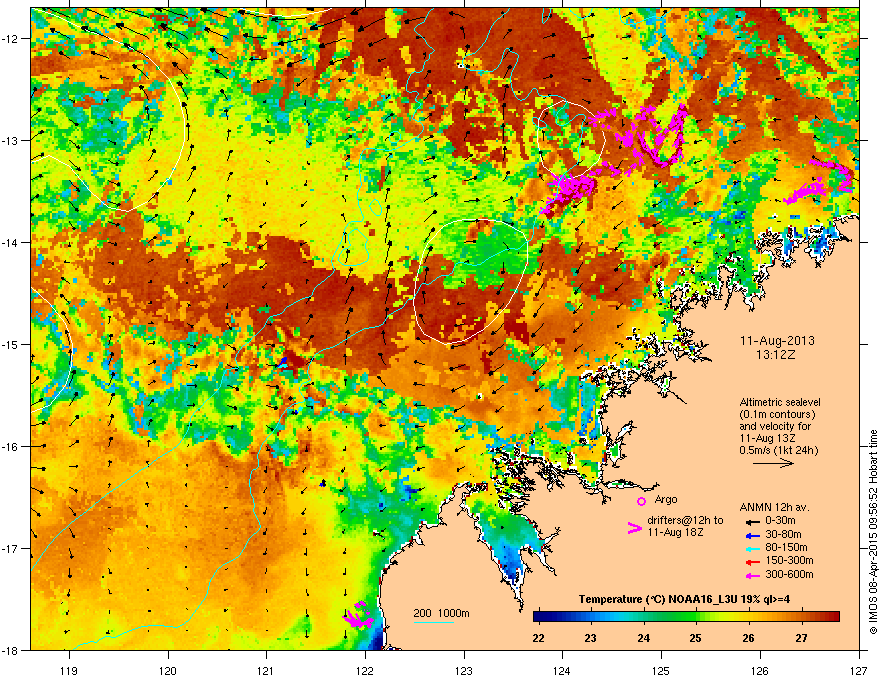Click the (0.1m contours) caption line
The width and height of the screenshot is (880, 680).
[x=777, y=415]
